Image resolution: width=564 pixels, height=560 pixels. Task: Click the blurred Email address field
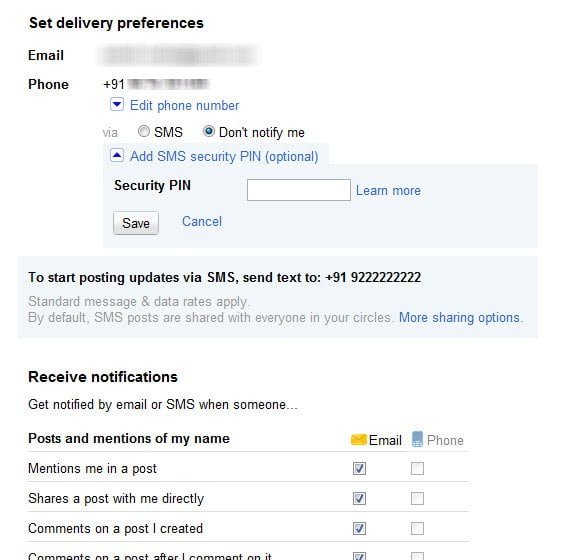(179, 55)
